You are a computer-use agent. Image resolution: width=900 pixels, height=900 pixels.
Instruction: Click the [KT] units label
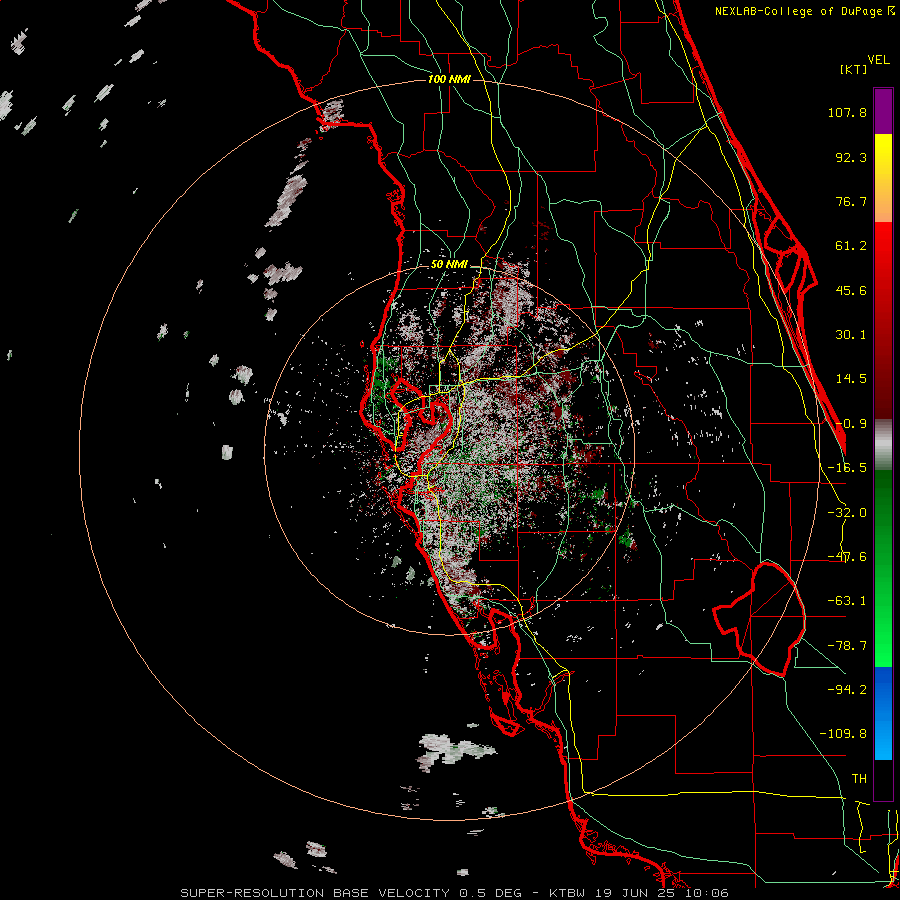point(853,69)
